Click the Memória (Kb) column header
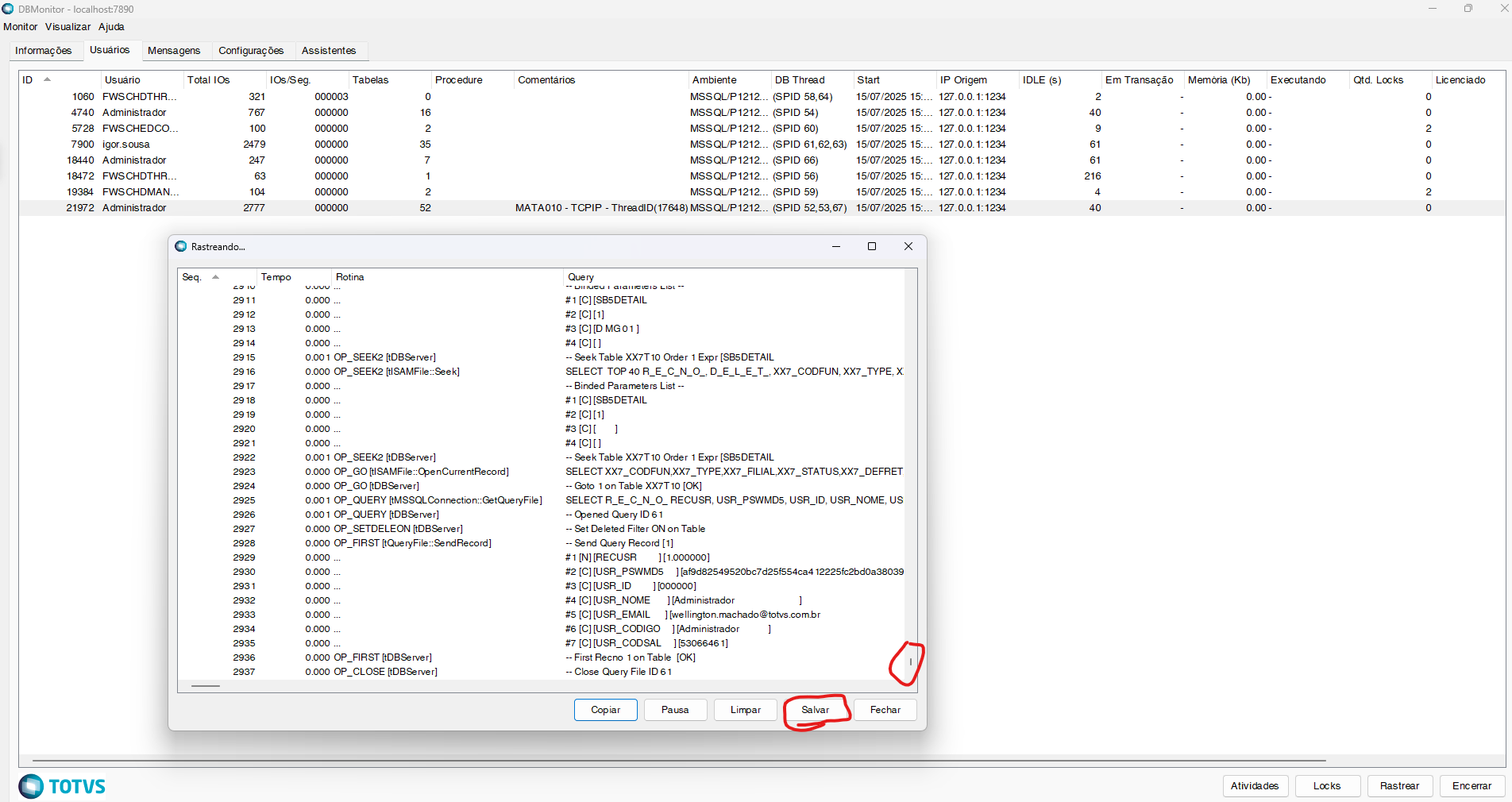Image resolution: width=1512 pixels, height=802 pixels. [x=1225, y=80]
